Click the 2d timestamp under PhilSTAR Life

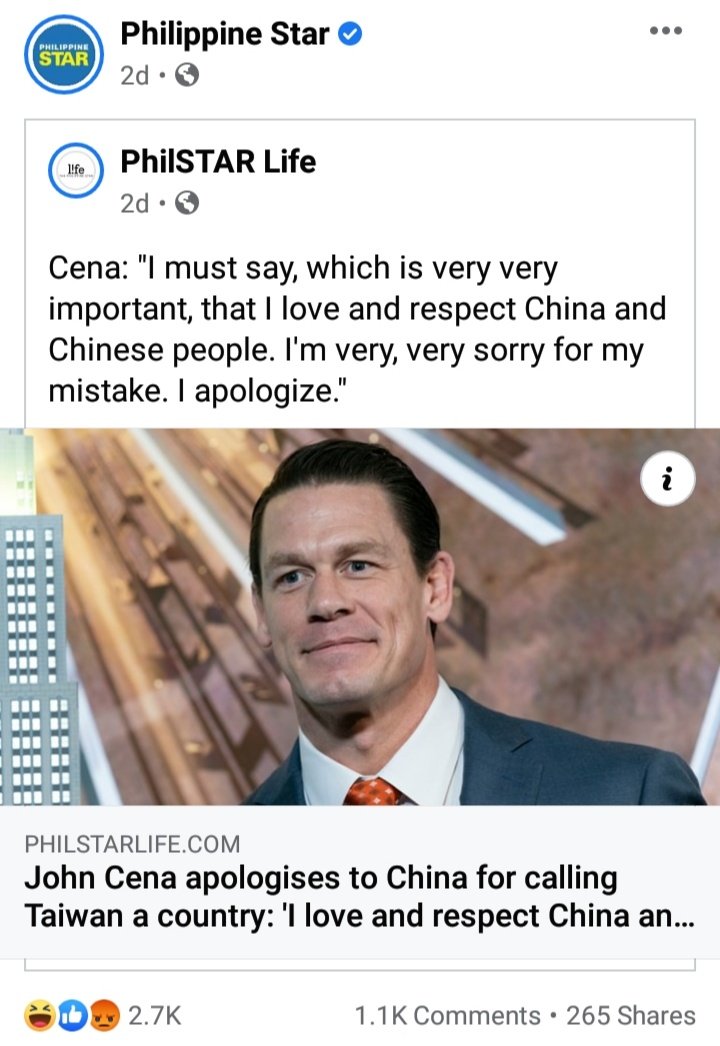click(x=135, y=203)
